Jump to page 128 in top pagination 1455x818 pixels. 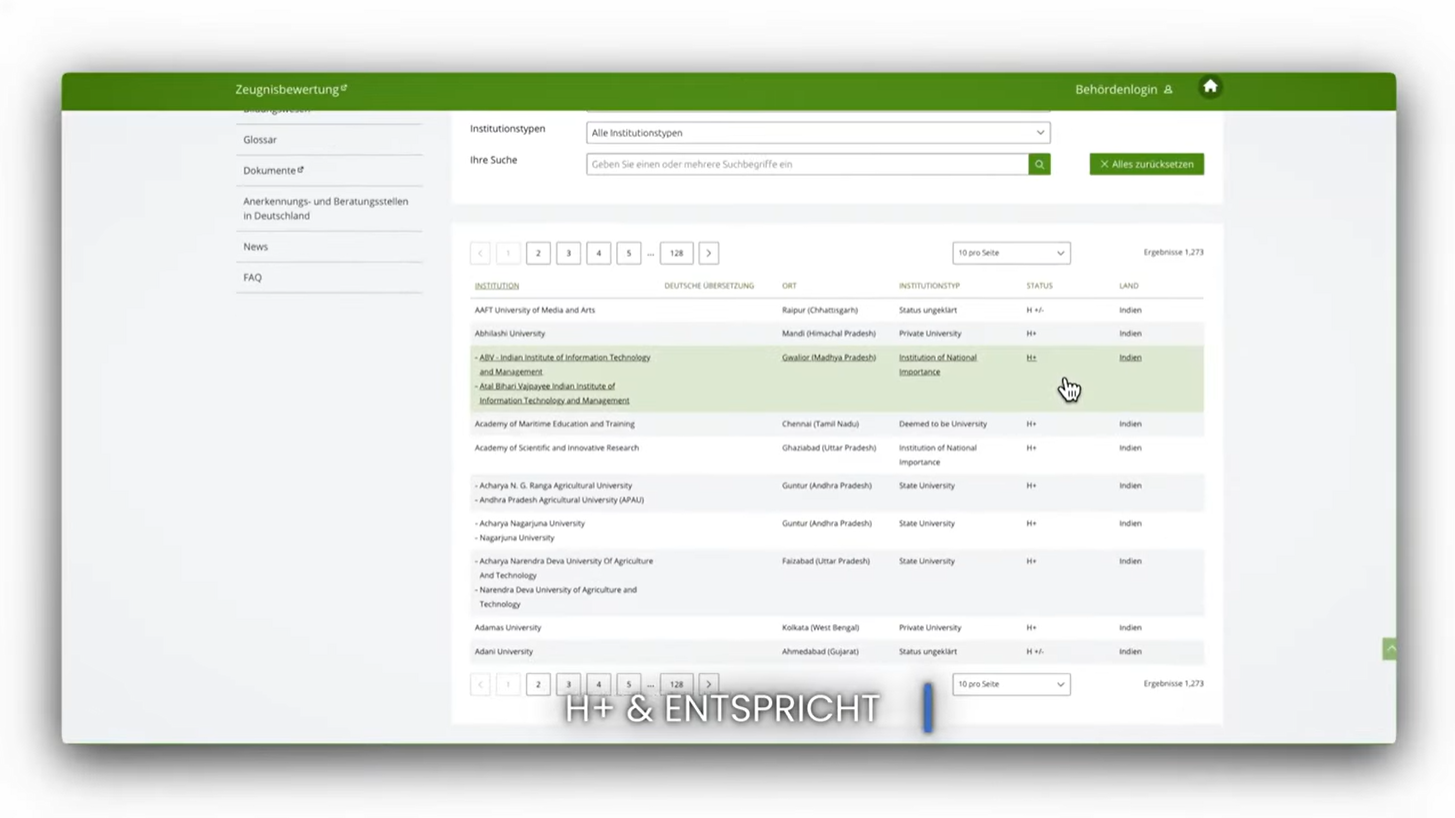tap(676, 253)
